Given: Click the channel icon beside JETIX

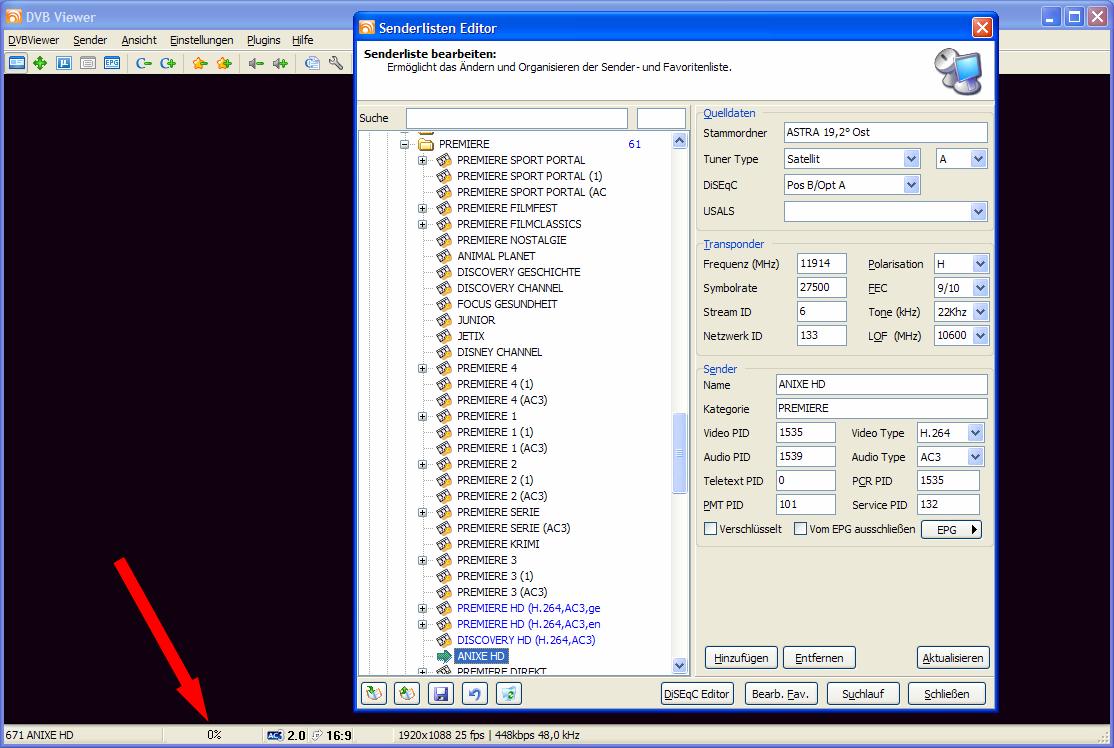Looking at the screenshot, I should point(444,336).
